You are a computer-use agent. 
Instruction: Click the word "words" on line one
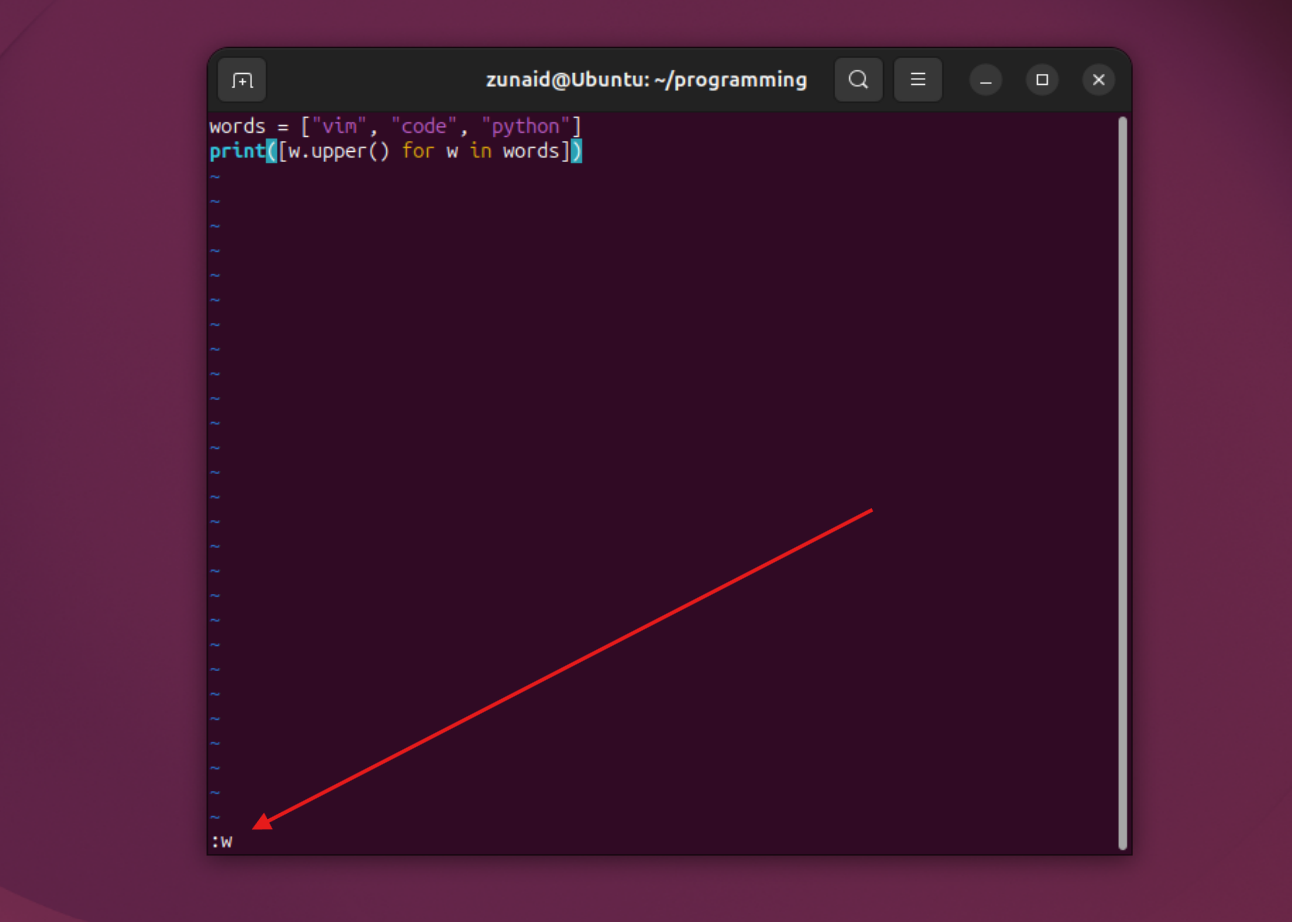click(238, 127)
